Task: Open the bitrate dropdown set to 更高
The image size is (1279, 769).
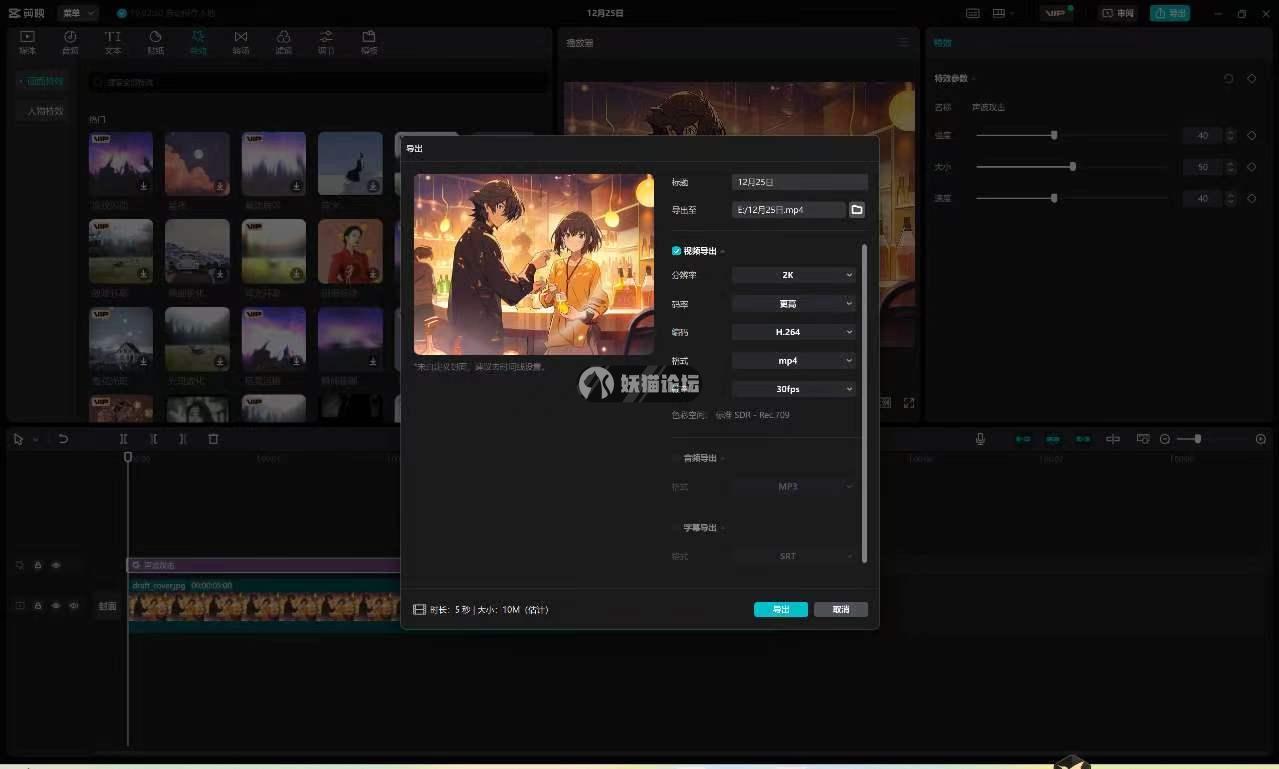Action: 794,303
